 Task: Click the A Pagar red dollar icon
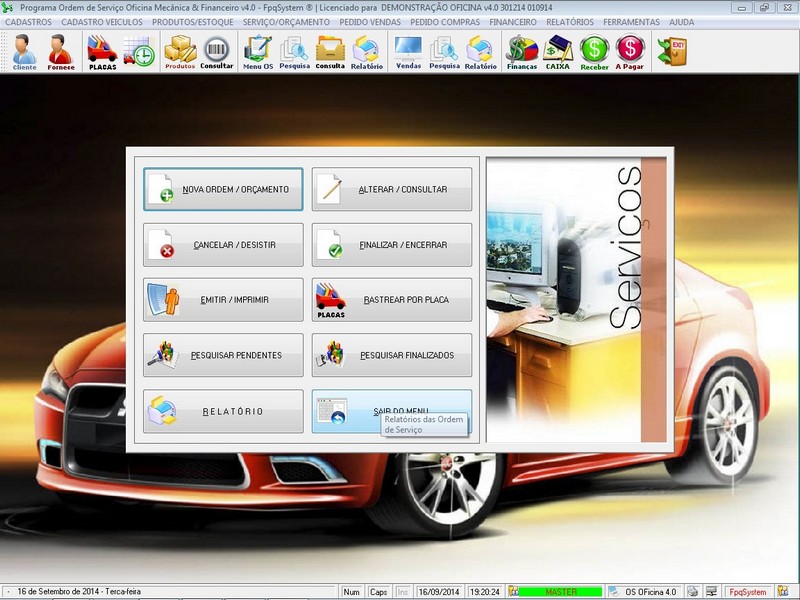(x=630, y=51)
